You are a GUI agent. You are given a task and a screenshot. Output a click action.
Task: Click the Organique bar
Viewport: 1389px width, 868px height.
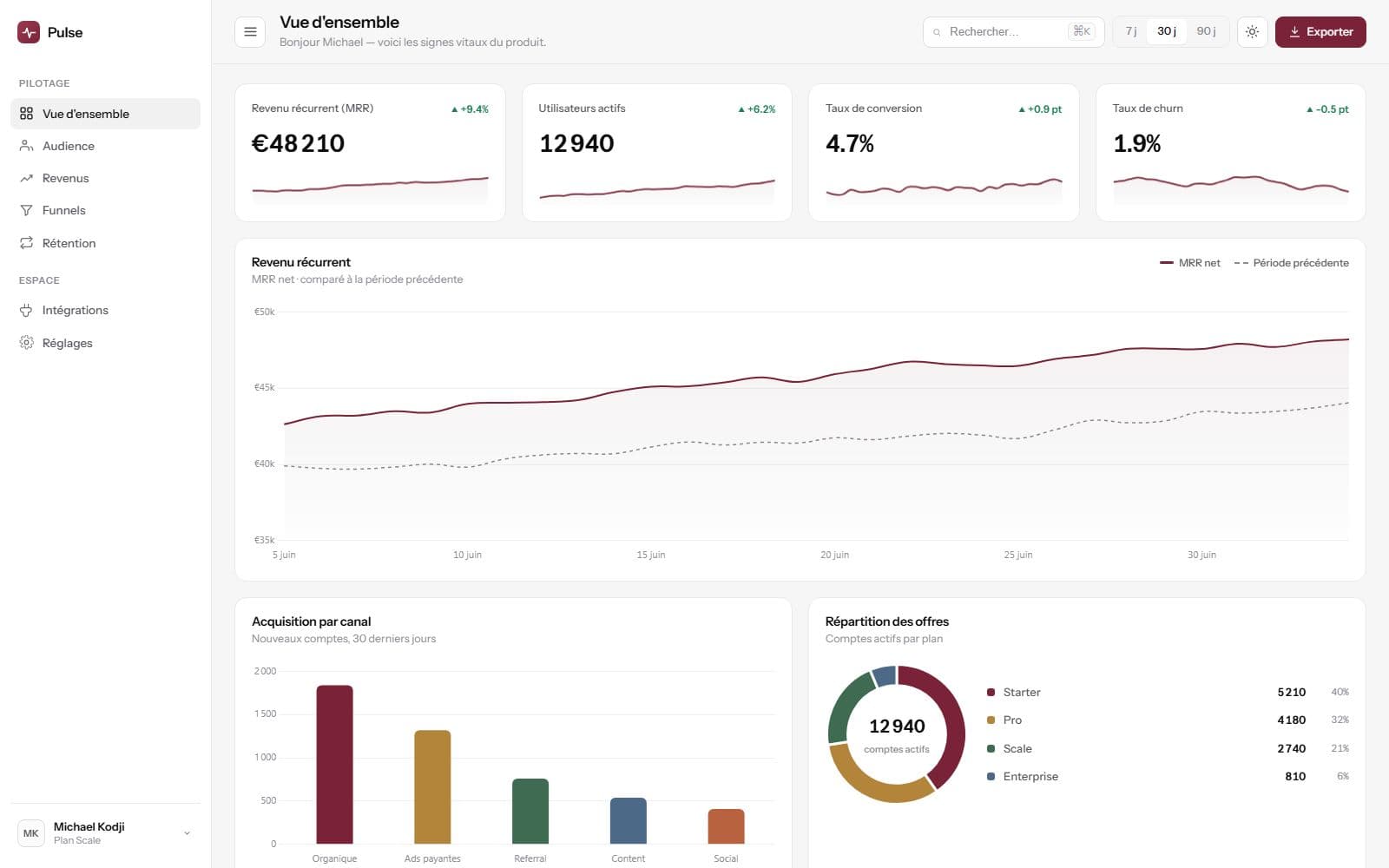(x=334, y=765)
